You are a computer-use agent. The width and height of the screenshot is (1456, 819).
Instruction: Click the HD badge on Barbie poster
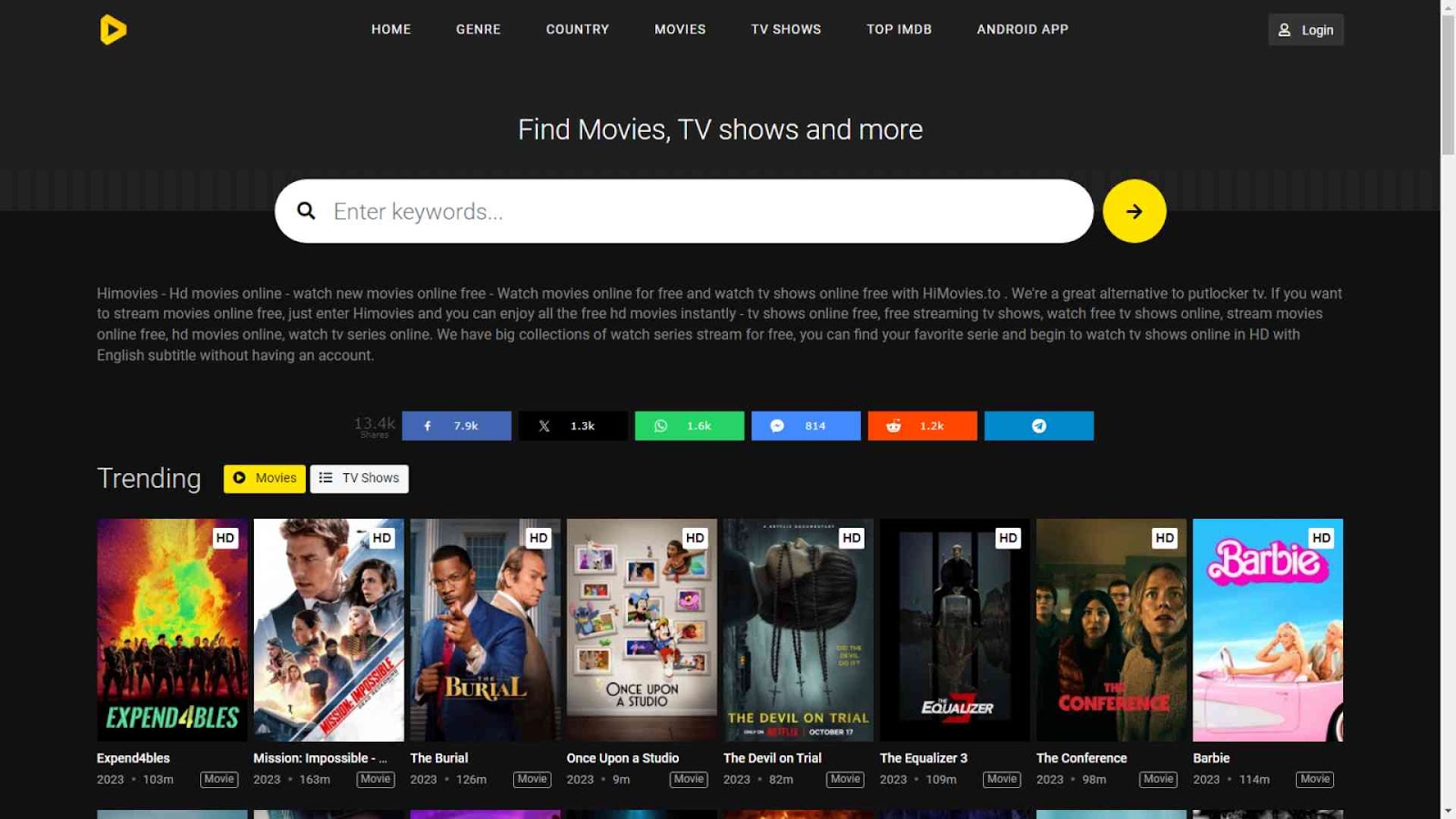(1321, 538)
